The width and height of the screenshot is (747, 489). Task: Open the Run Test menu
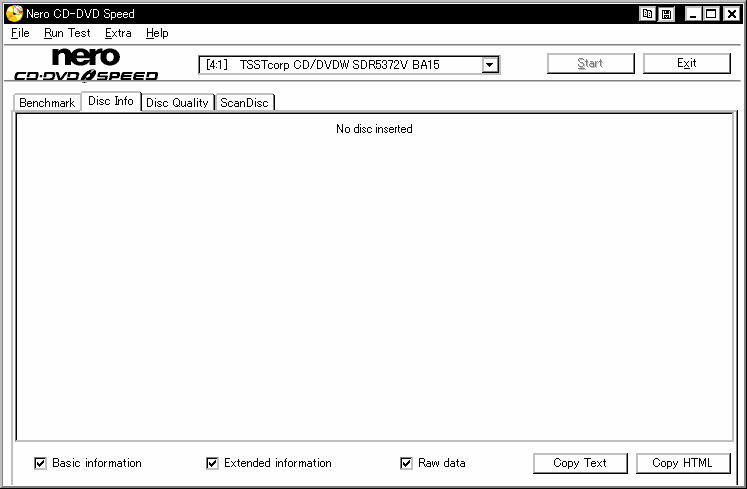tap(67, 33)
